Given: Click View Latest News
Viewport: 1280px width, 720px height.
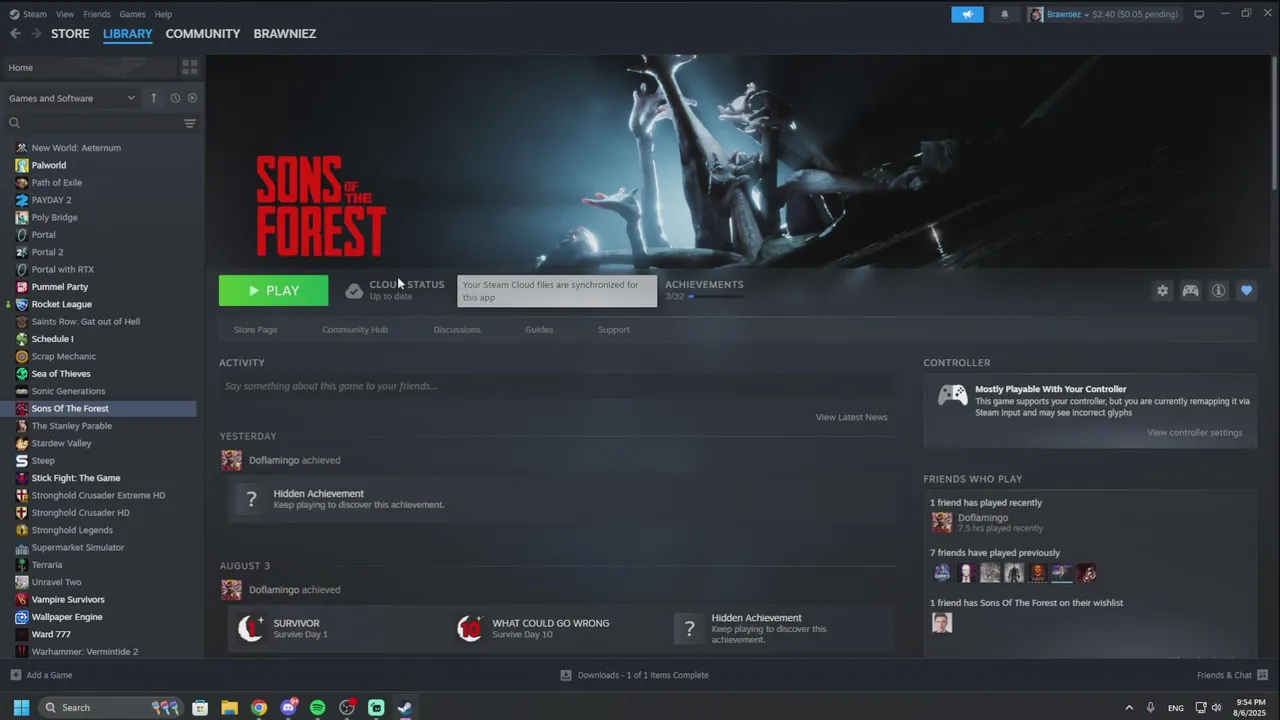Looking at the screenshot, I should [x=851, y=417].
